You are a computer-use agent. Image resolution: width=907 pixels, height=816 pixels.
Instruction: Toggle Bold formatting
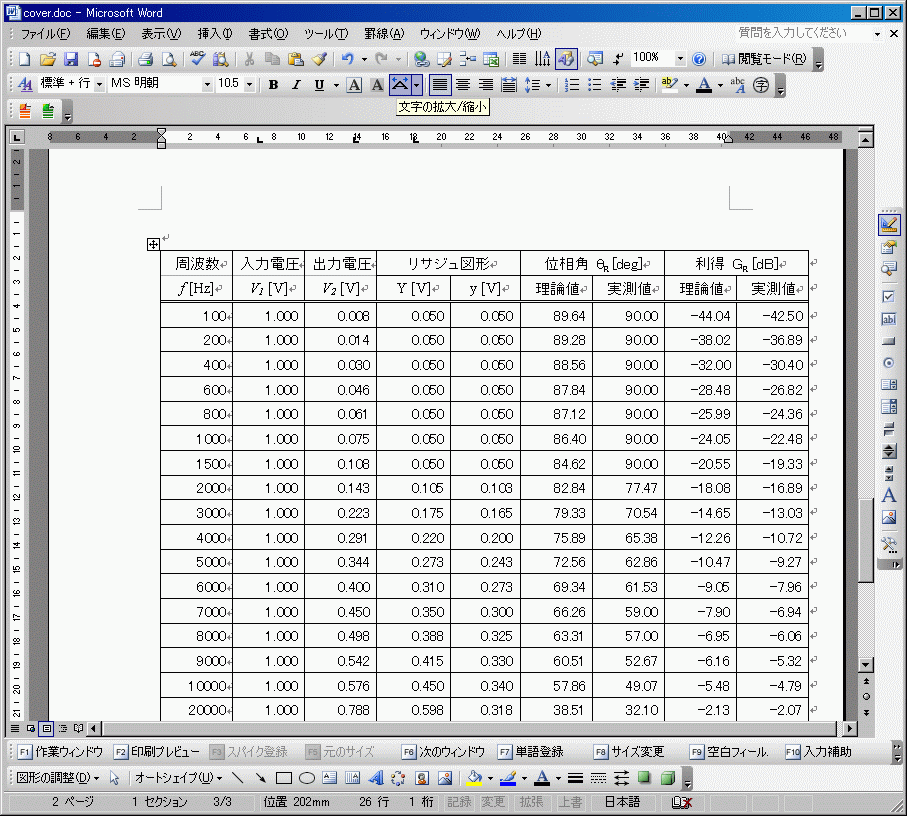pos(273,85)
